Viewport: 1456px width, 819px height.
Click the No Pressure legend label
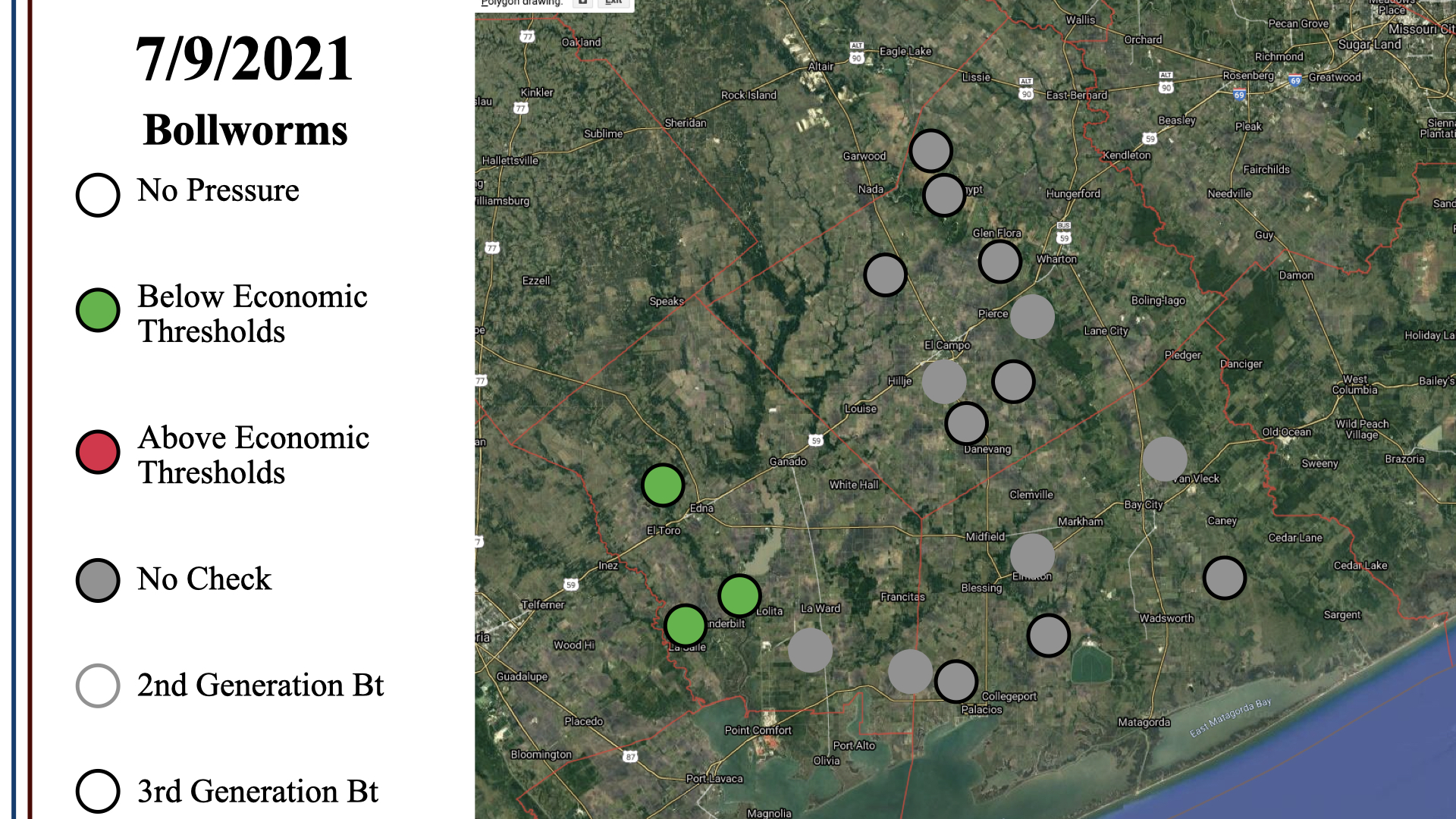click(x=218, y=190)
